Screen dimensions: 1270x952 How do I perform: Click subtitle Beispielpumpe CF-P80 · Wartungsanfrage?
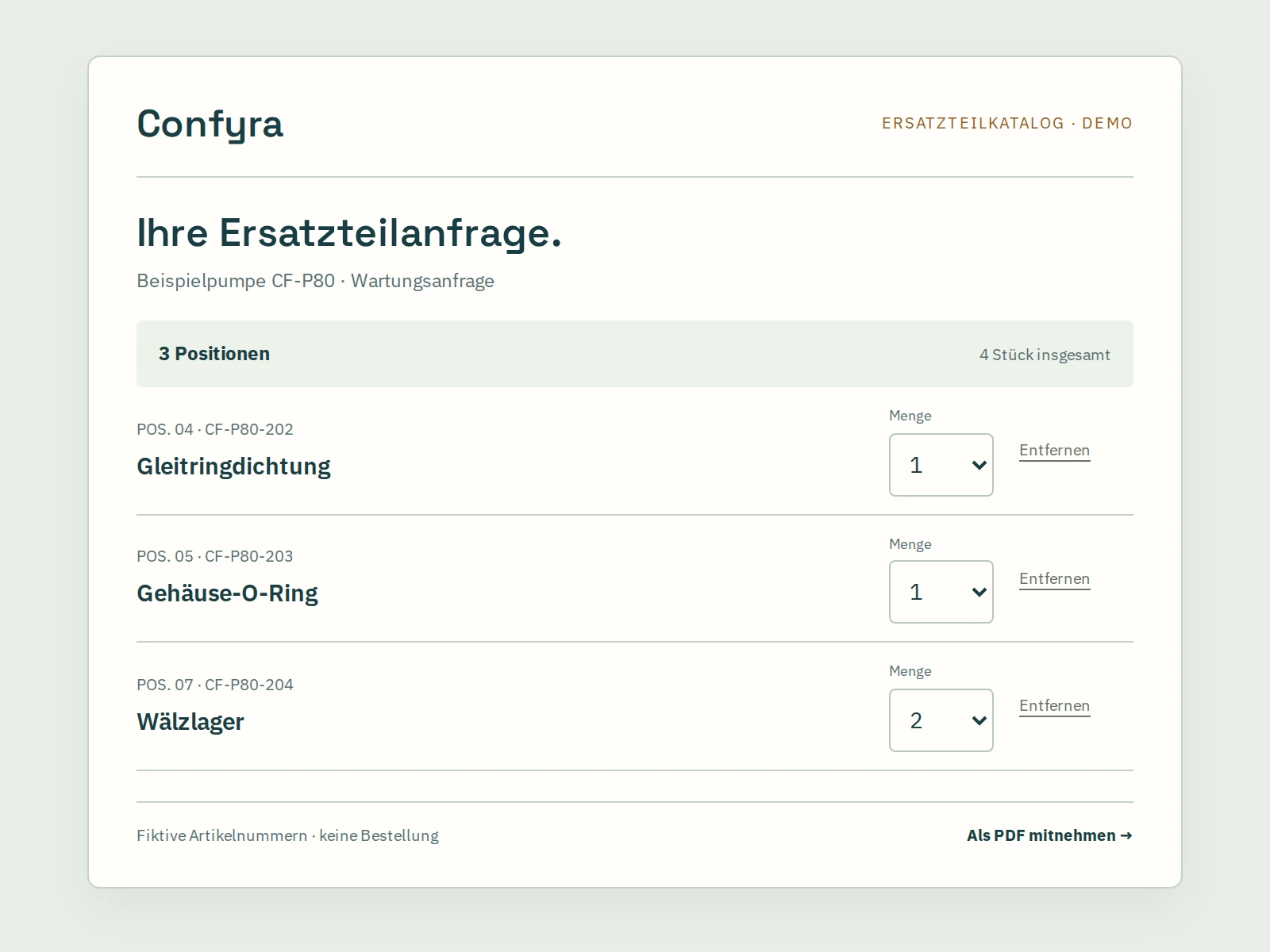coord(315,281)
